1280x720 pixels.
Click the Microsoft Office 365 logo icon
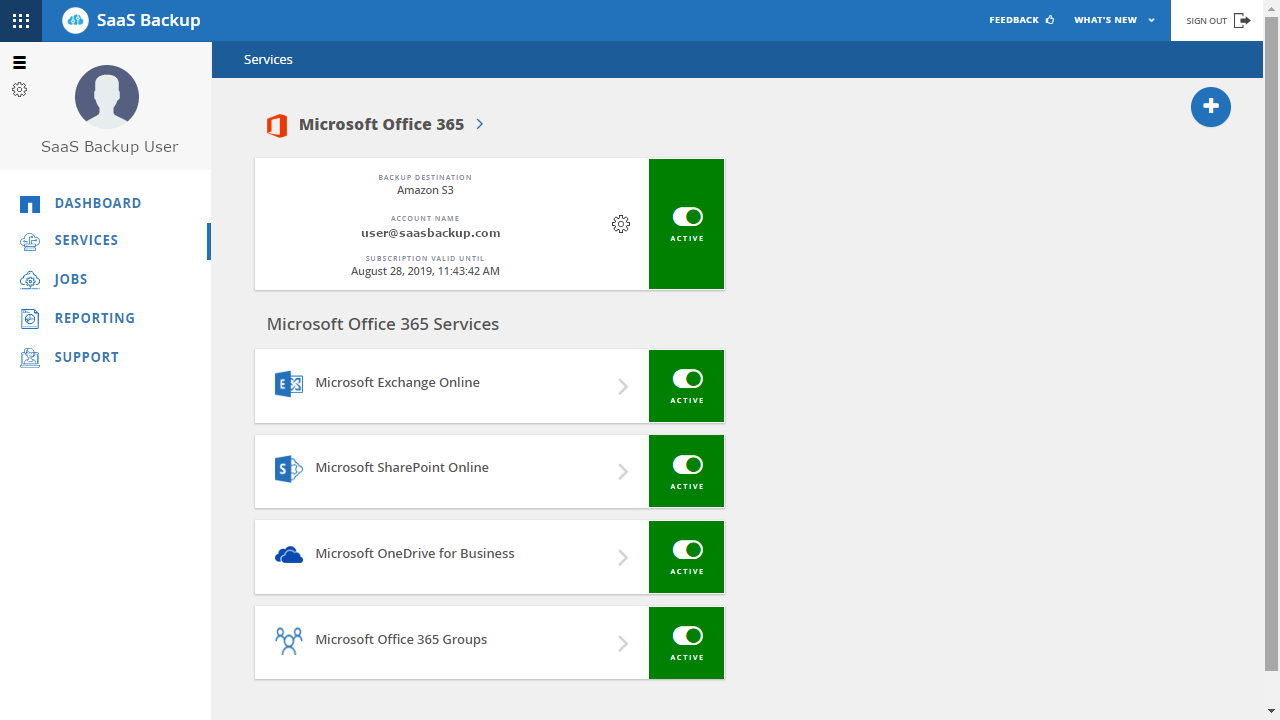(277, 125)
